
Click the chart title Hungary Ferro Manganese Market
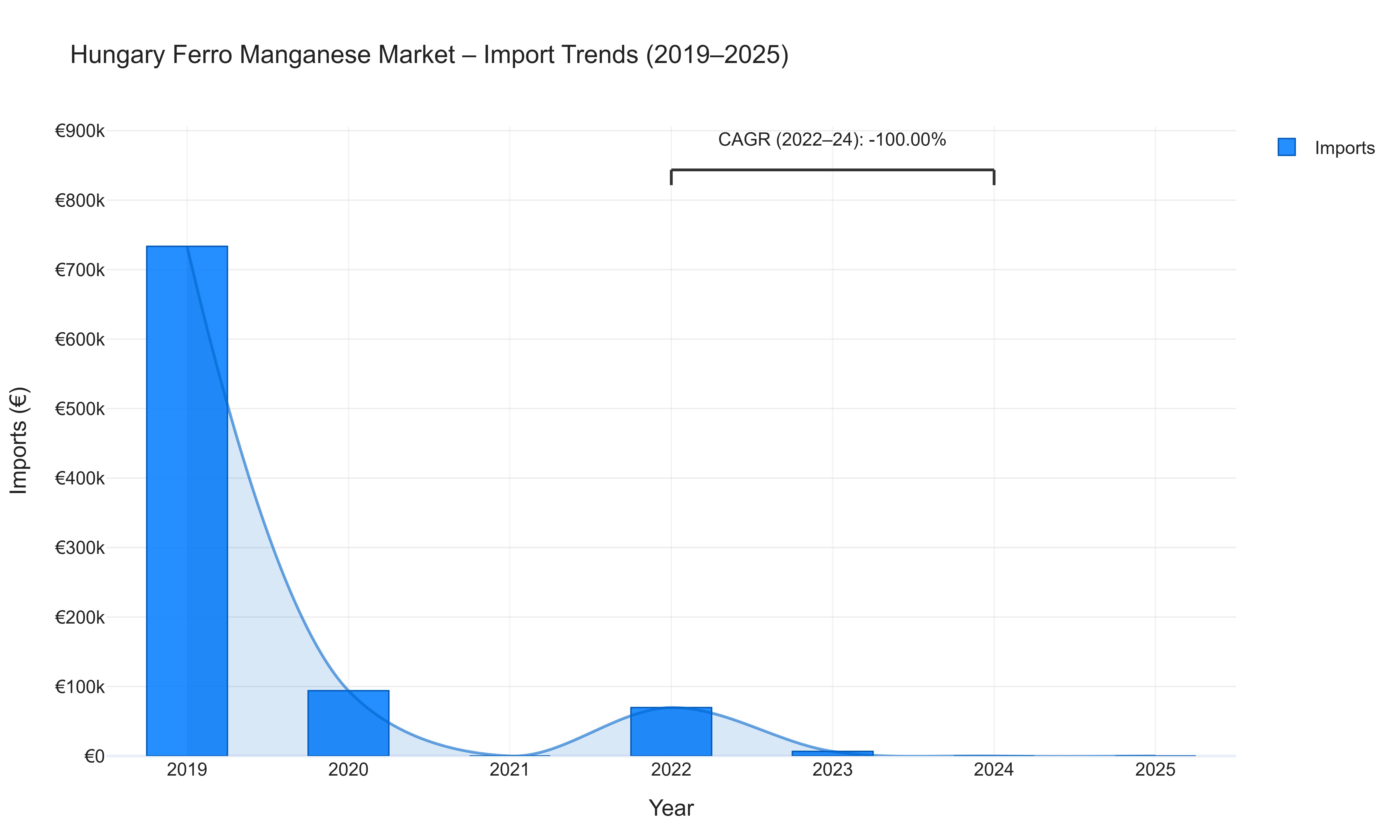click(429, 55)
